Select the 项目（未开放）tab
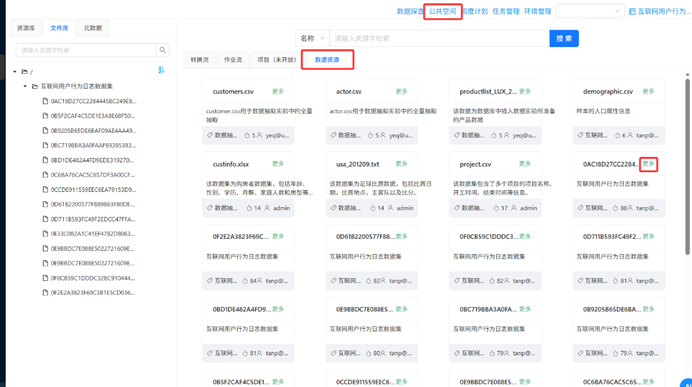The height and width of the screenshot is (387, 692). click(x=277, y=60)
